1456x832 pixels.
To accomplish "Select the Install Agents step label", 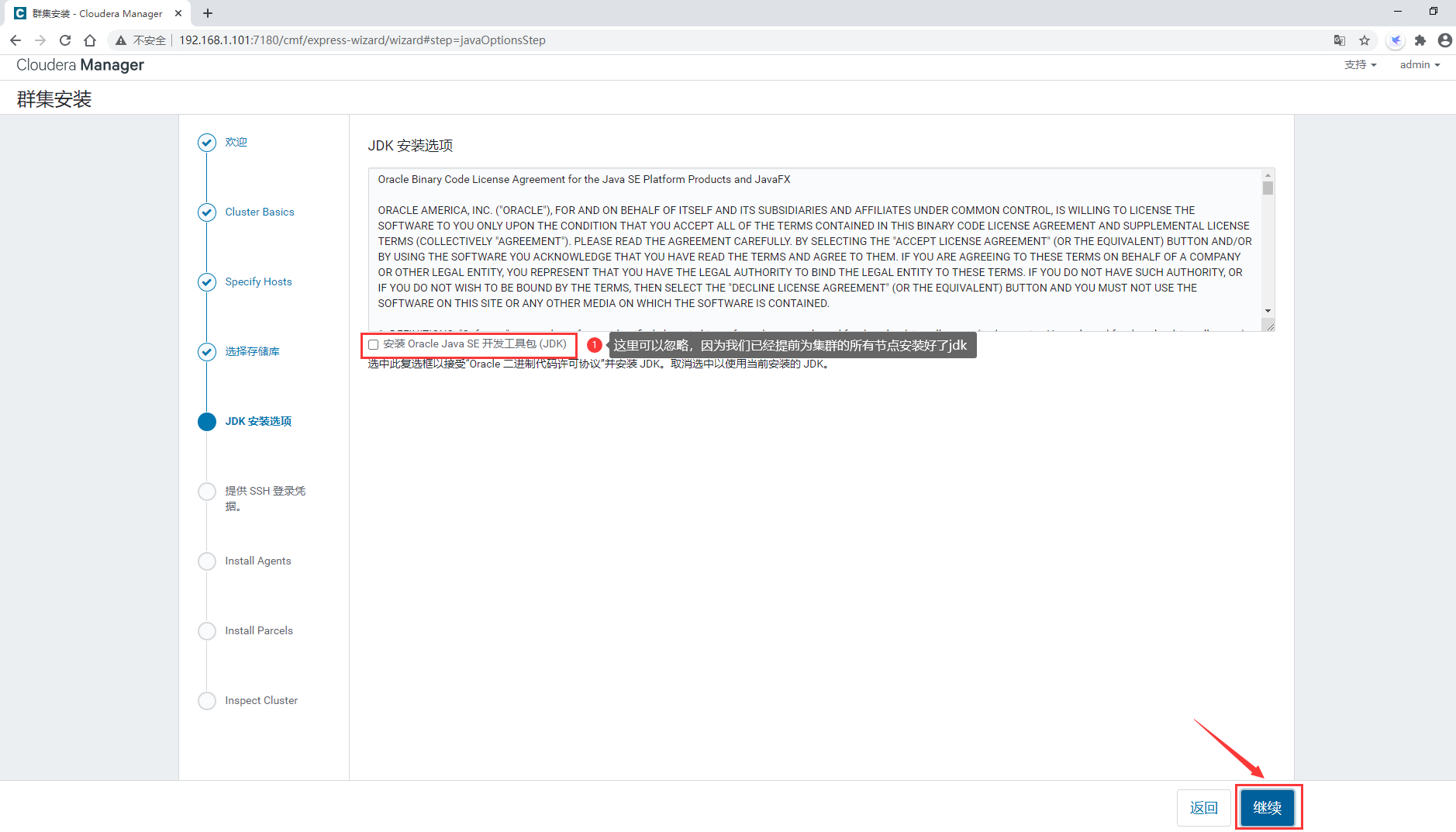I will 258,561.
